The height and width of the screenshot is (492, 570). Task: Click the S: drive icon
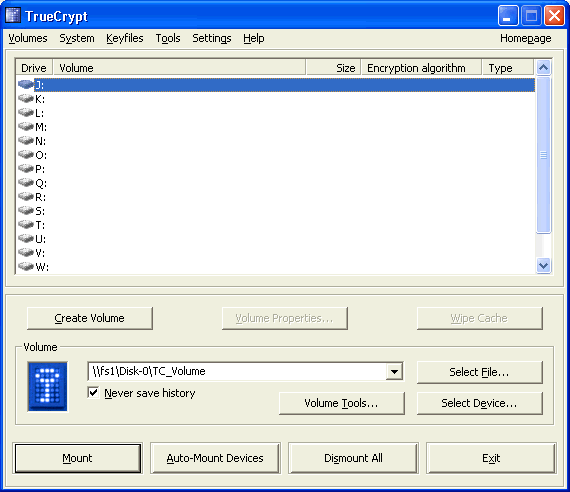pyautogui.click(x=26, y=211)
